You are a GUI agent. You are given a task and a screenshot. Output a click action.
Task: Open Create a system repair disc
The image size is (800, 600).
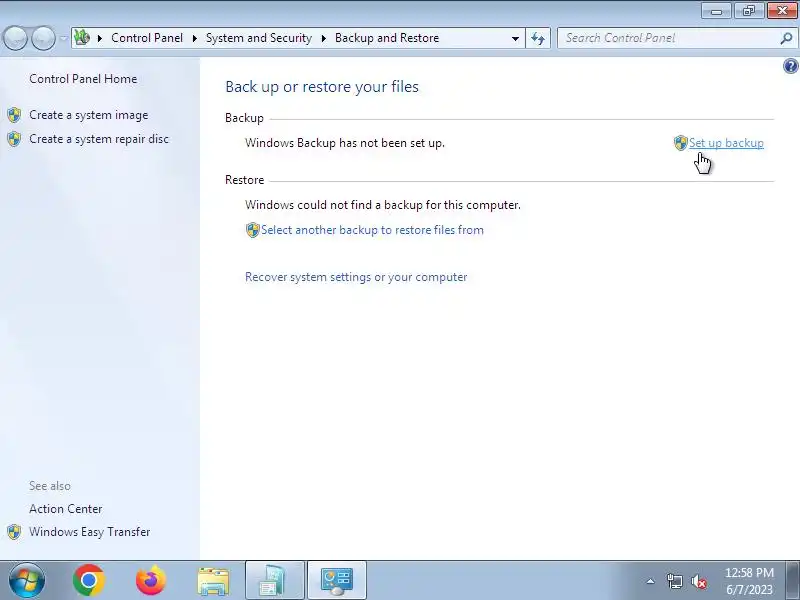tap(98, 139)
